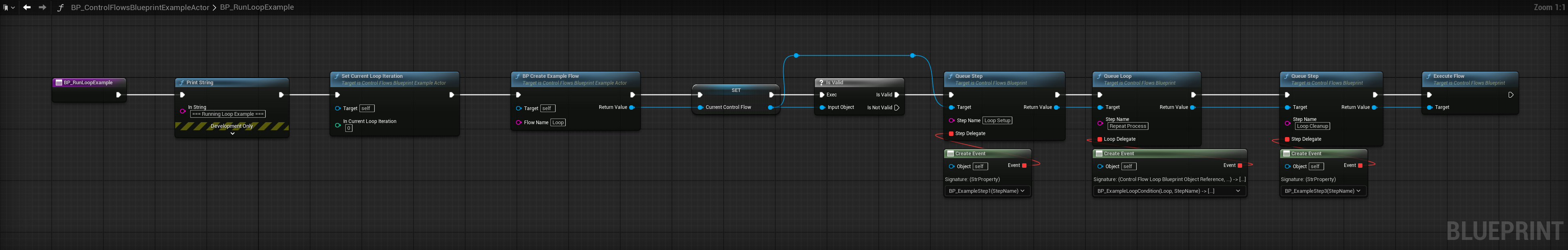The width and height of the screenshot is (1568, 250).
Task: Click BP_RunLoopExample in the breadcrumb
Action: [256, 7]
